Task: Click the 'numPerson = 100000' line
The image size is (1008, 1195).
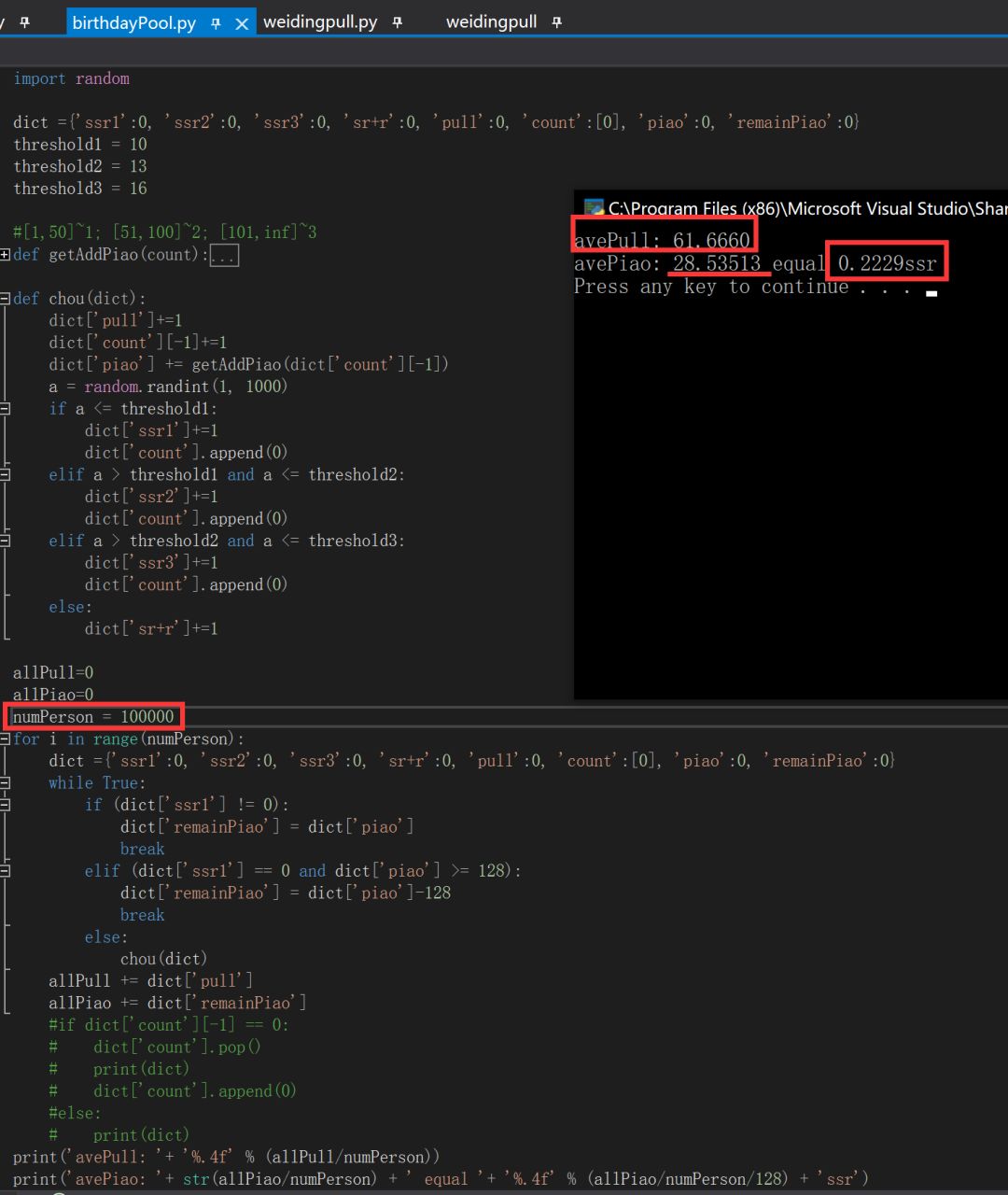Action: click(93, 717)
